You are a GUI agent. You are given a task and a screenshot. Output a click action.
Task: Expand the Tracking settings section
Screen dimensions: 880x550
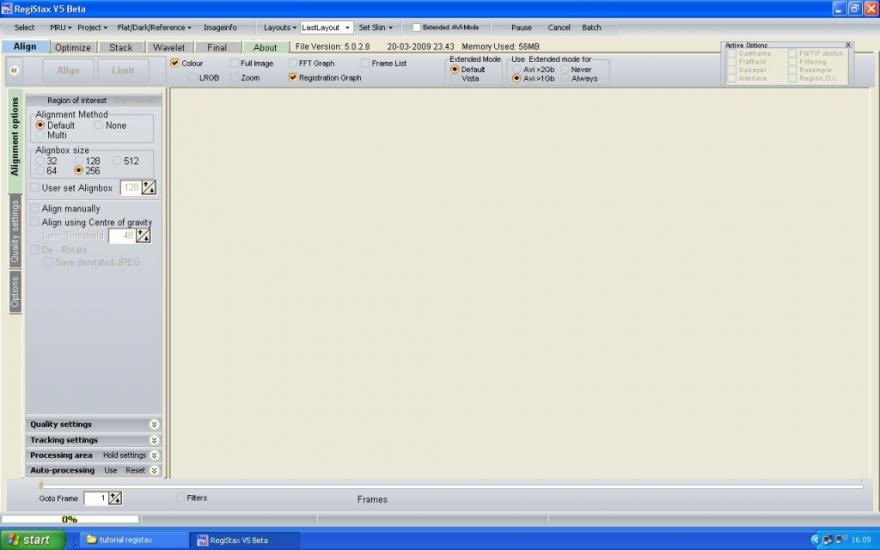pos(154,440)
